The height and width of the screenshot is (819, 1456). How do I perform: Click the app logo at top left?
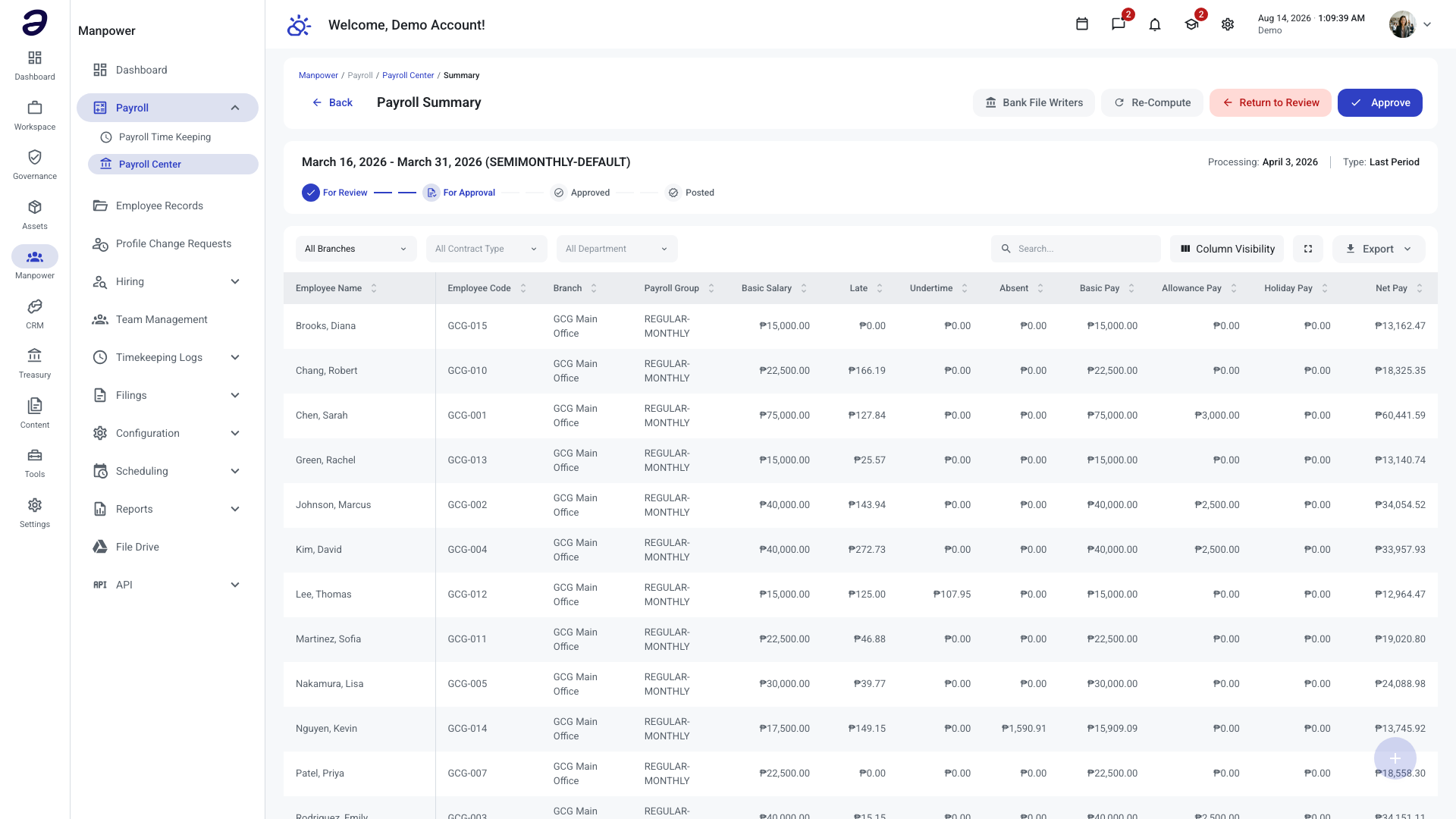tap(35, 23)
